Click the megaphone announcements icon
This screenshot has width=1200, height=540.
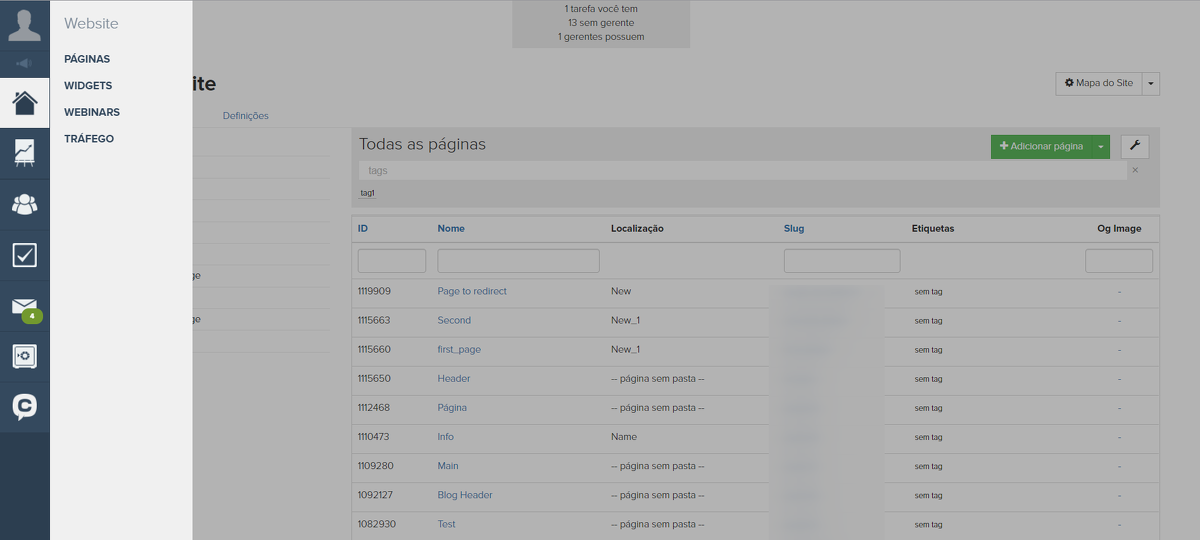pyautogui.click(x=24, y=64)
